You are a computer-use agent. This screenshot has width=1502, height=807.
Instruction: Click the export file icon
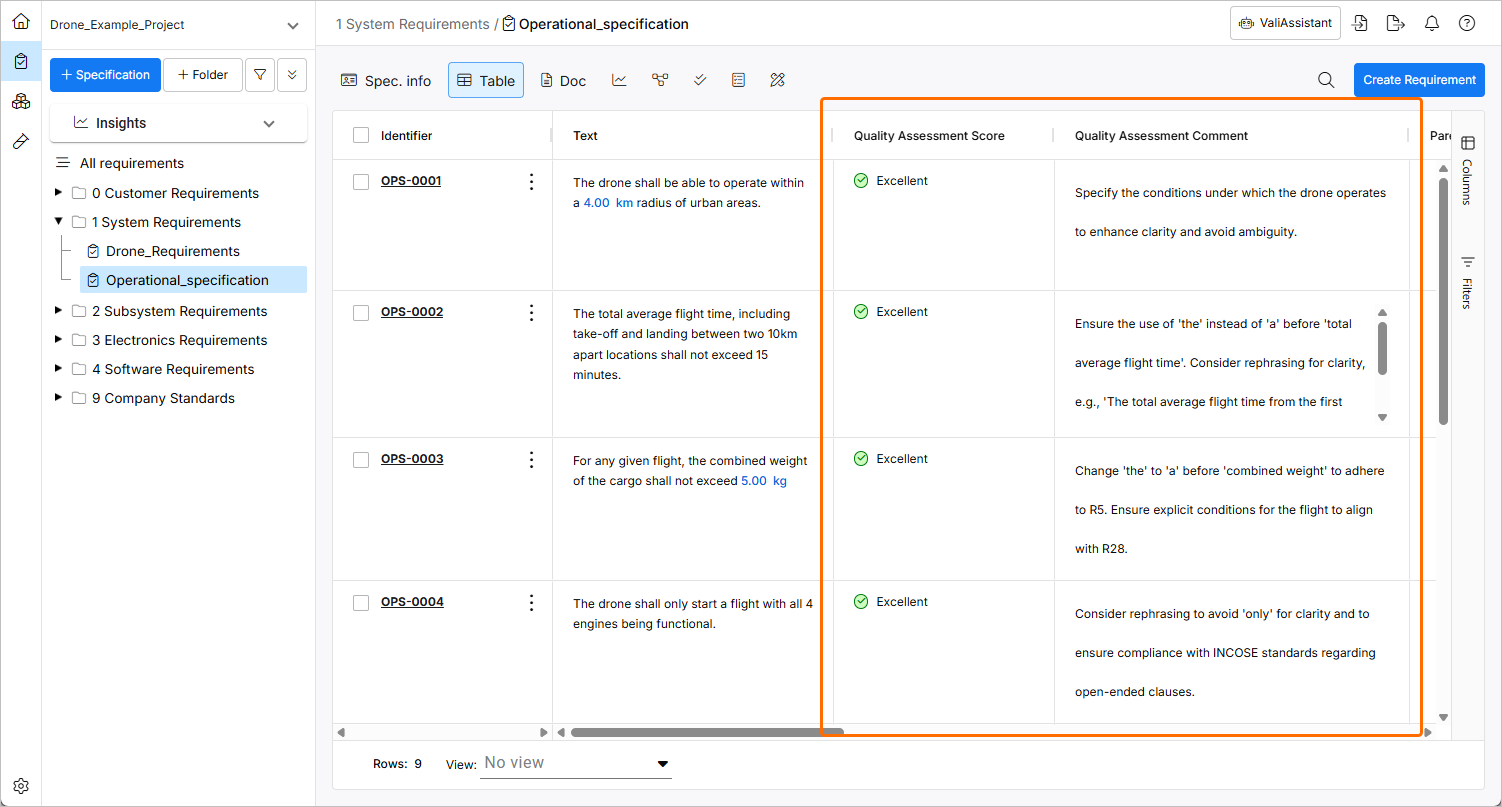(x=1396, y=24)
